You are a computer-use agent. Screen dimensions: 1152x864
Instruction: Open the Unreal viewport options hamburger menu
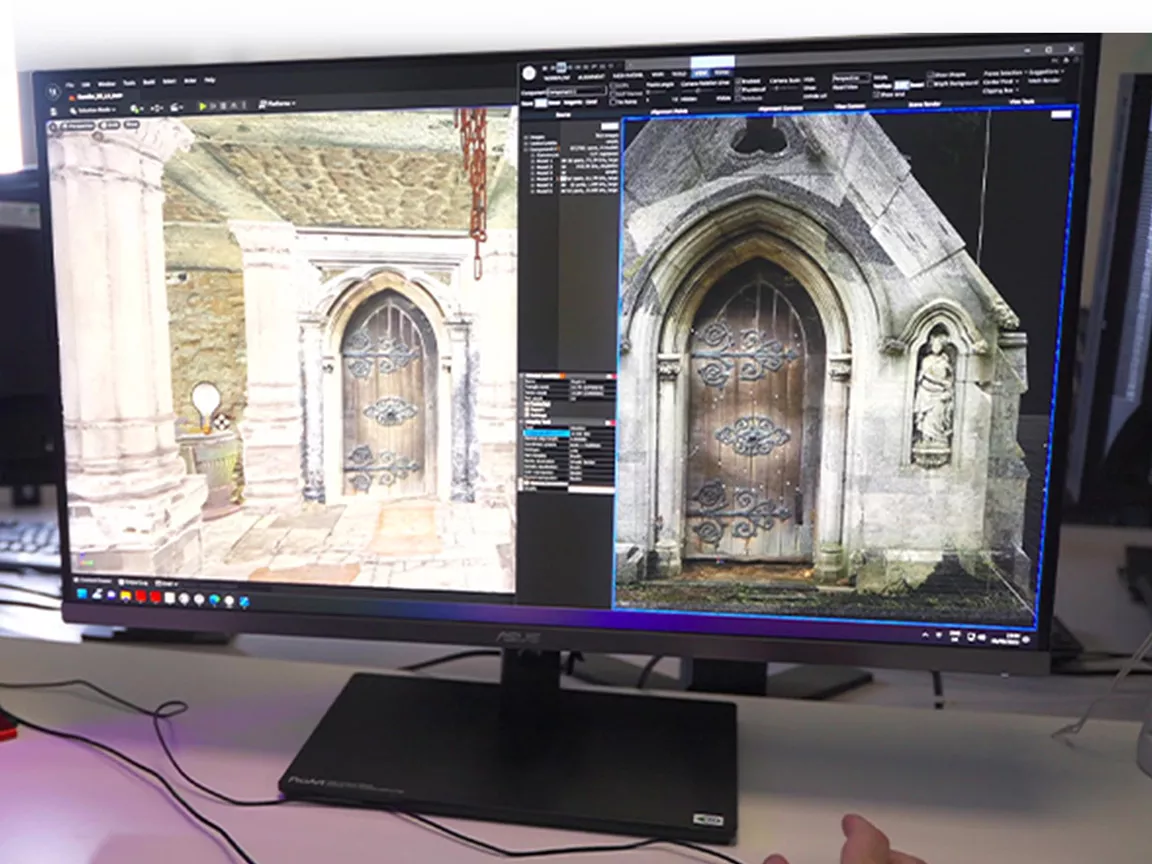pos(54,127)
